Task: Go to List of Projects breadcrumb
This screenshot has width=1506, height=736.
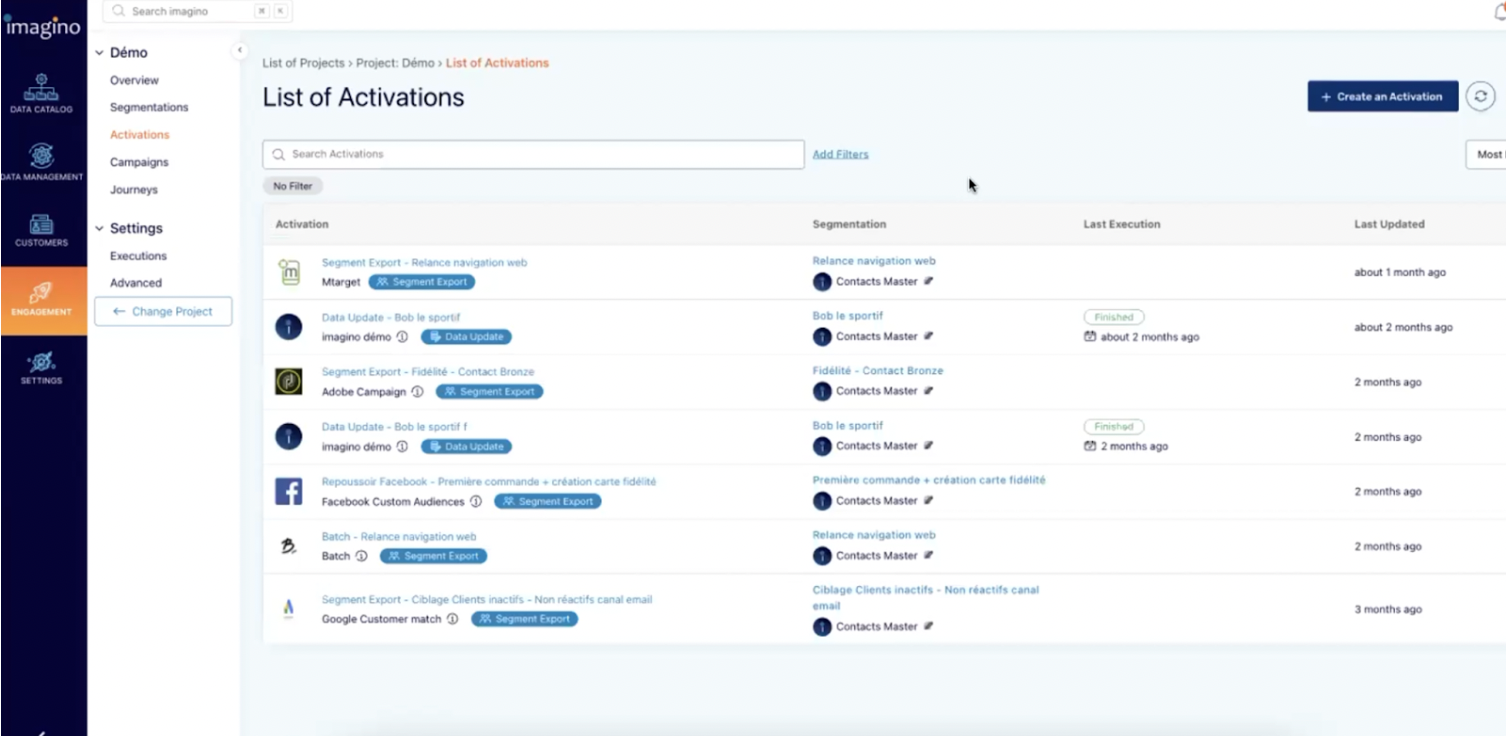Action: coord(303,63)
